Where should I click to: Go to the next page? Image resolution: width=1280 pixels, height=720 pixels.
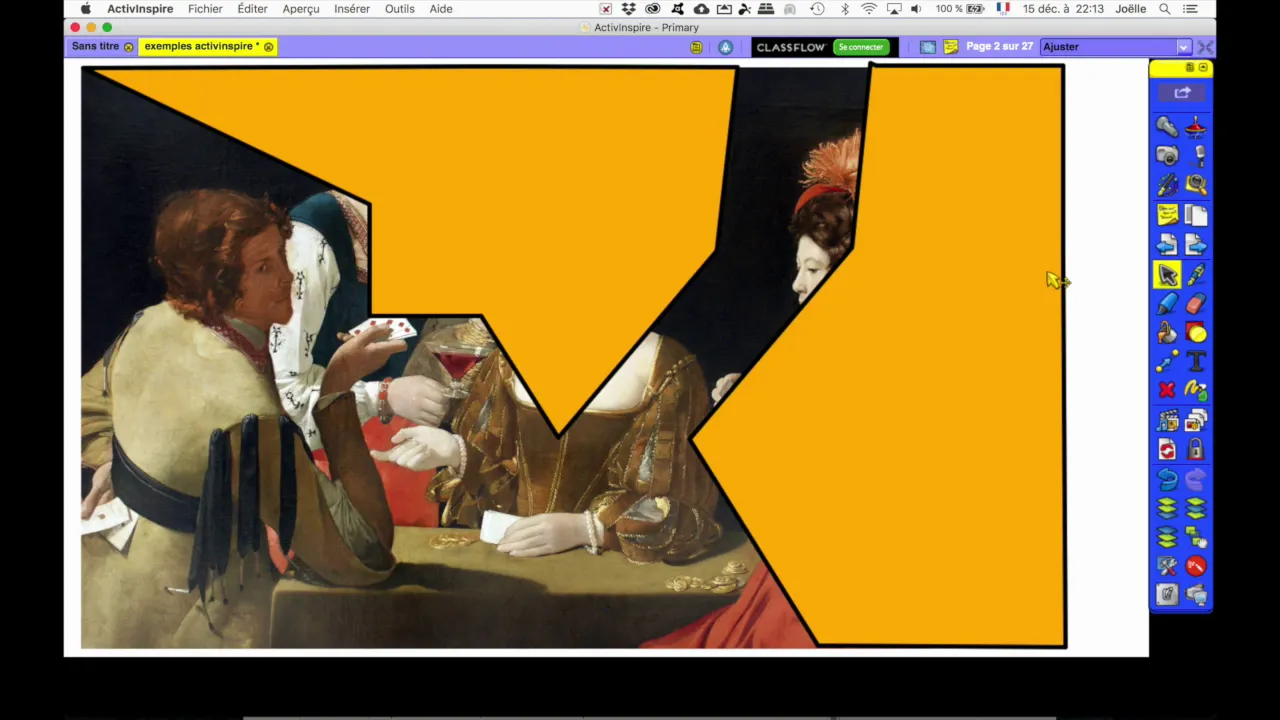(x=1196, y=245)
